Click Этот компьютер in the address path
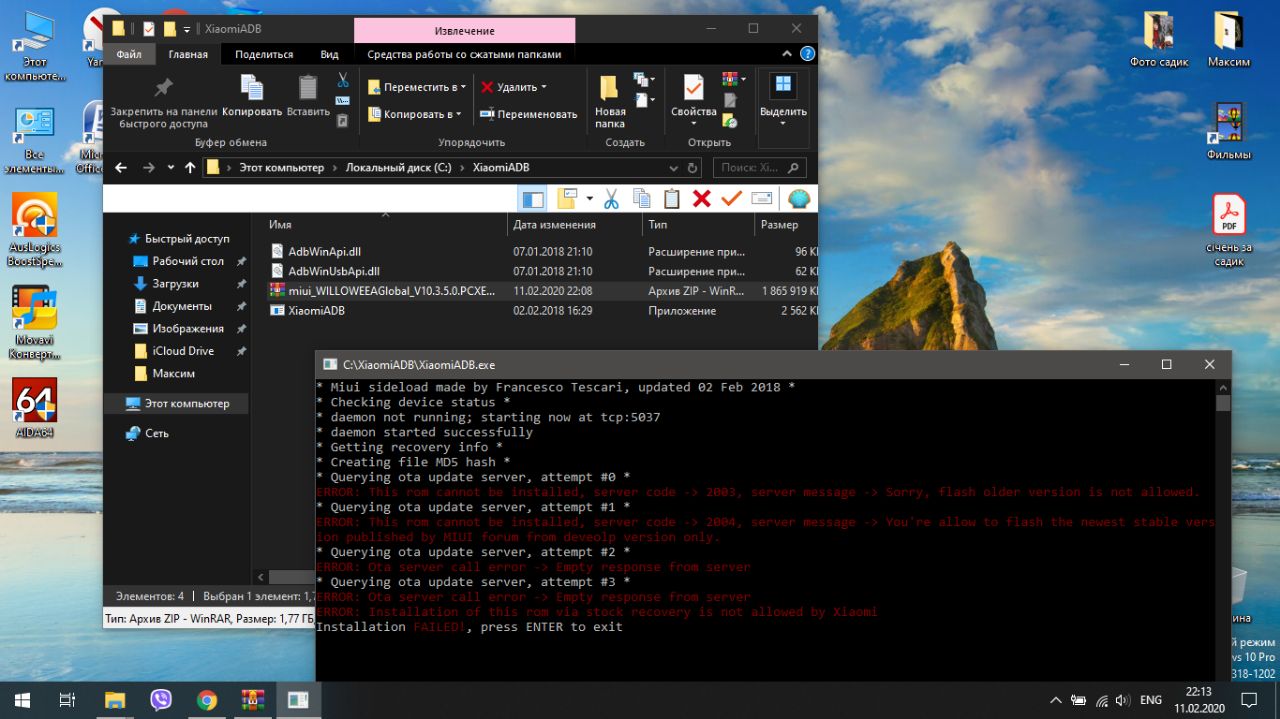Screen dimensions: 1280x719 click(x=281, y=168)
